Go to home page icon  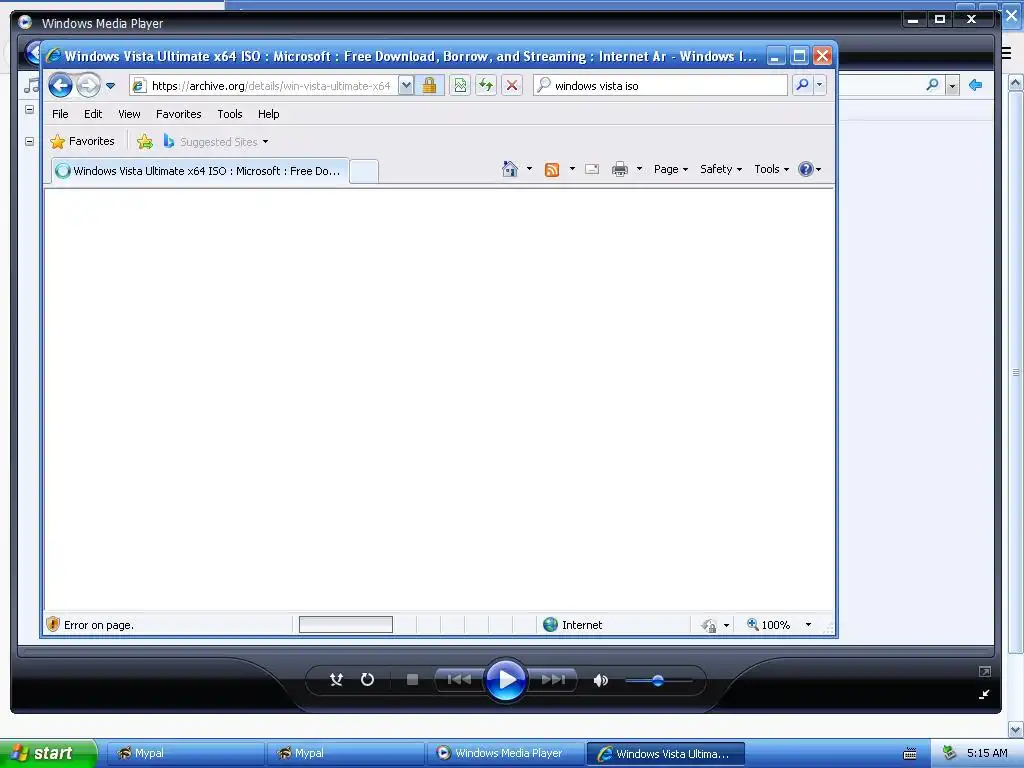510,169
